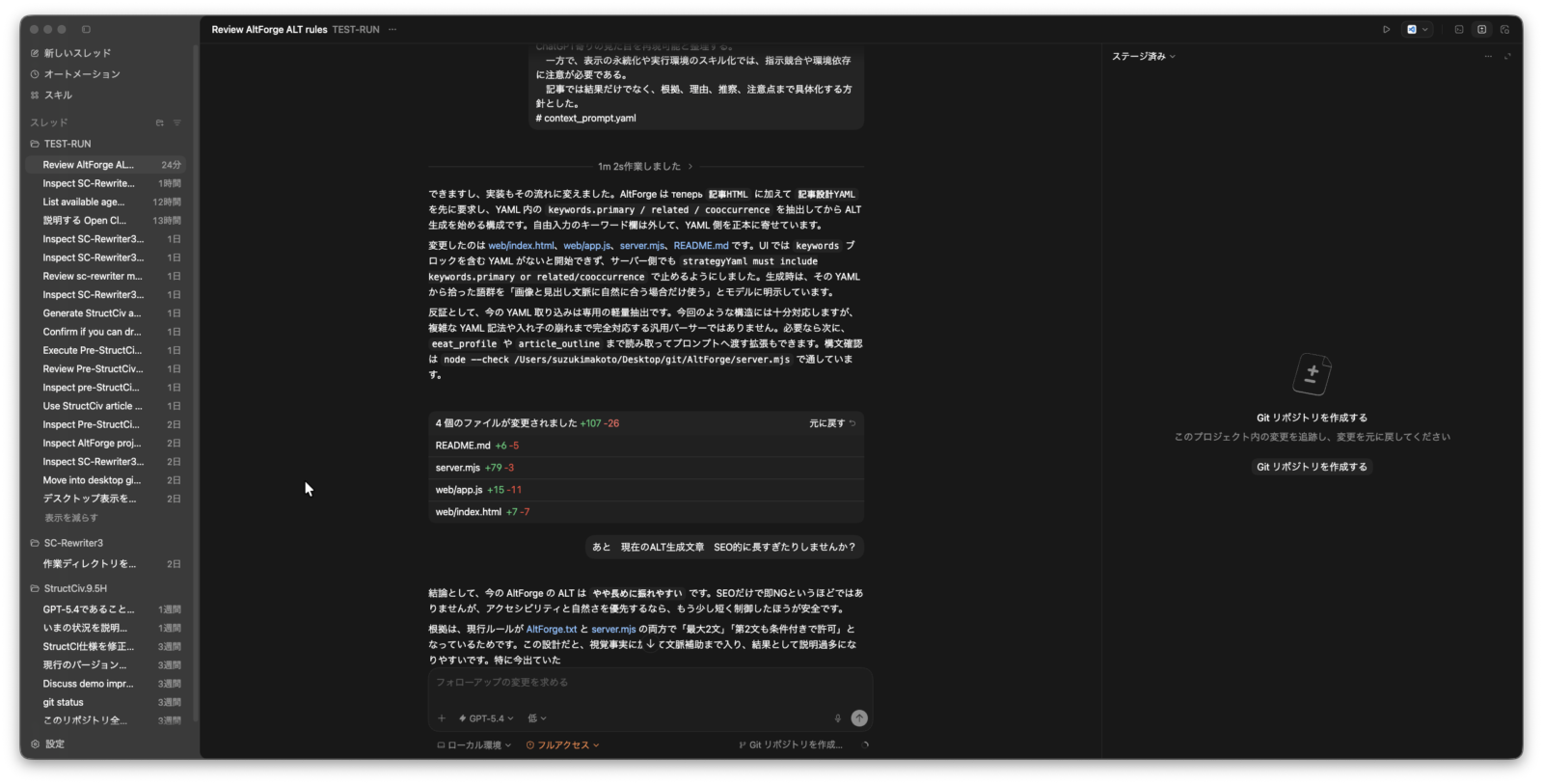Open README.md changed file row
Screen dimensions: 1543x784
click(646, 446)
